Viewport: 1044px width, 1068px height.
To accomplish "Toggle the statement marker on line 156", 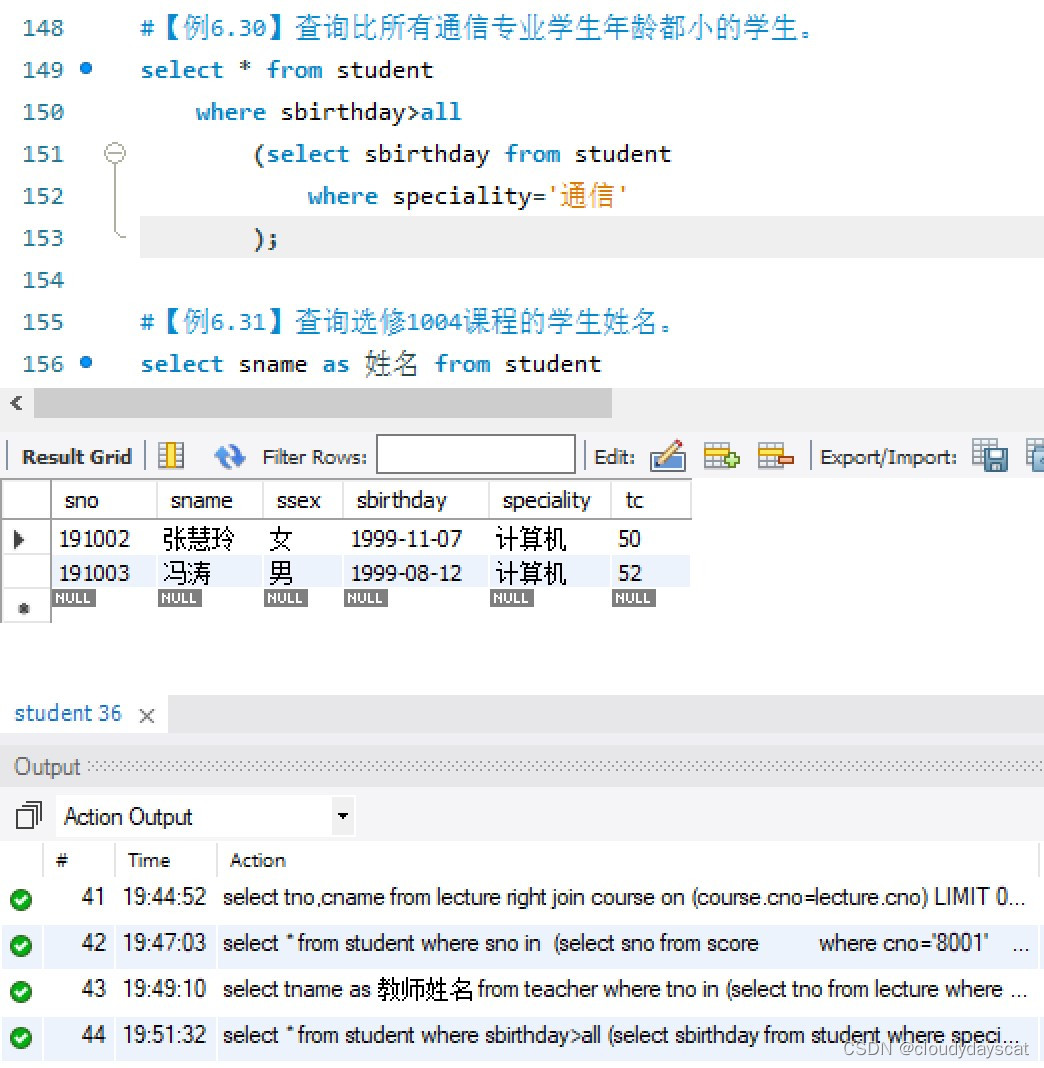I will click(85, 364).
